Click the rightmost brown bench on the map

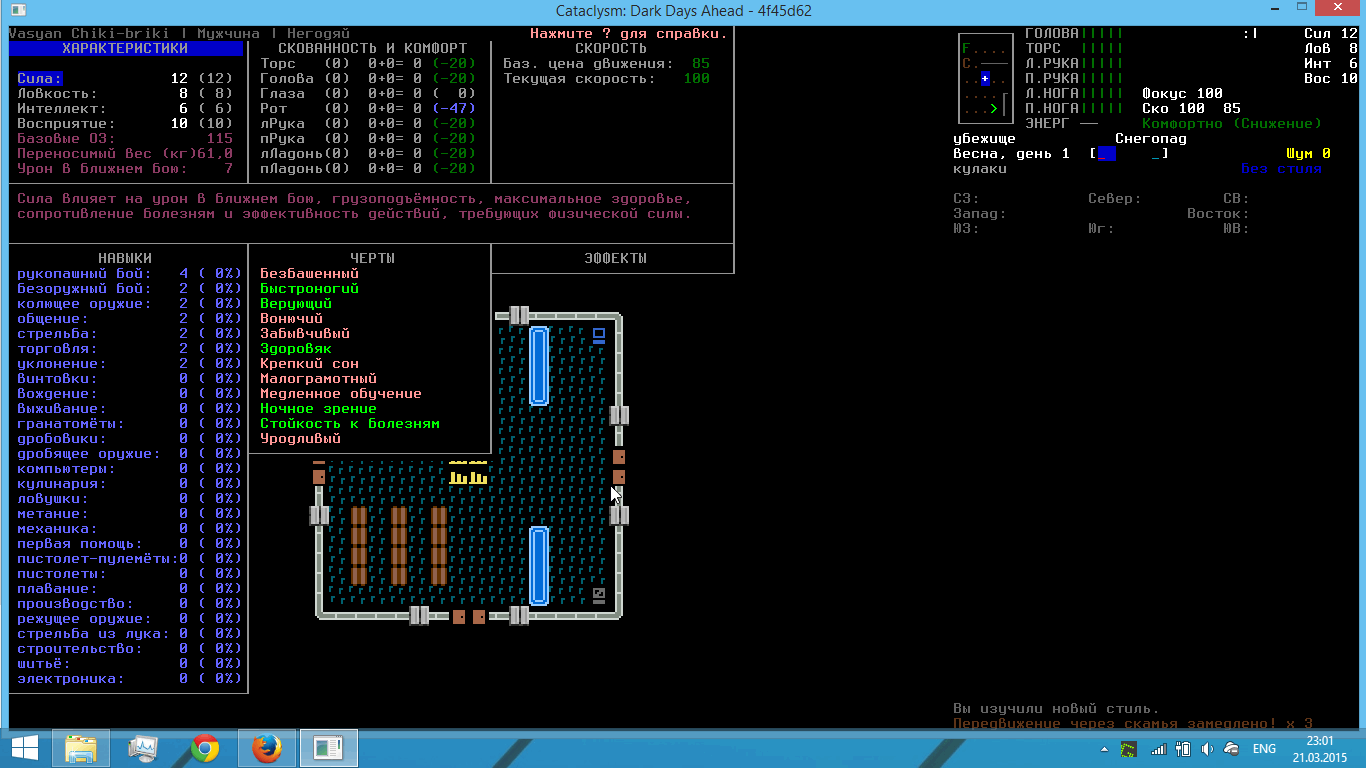point(439,545)
